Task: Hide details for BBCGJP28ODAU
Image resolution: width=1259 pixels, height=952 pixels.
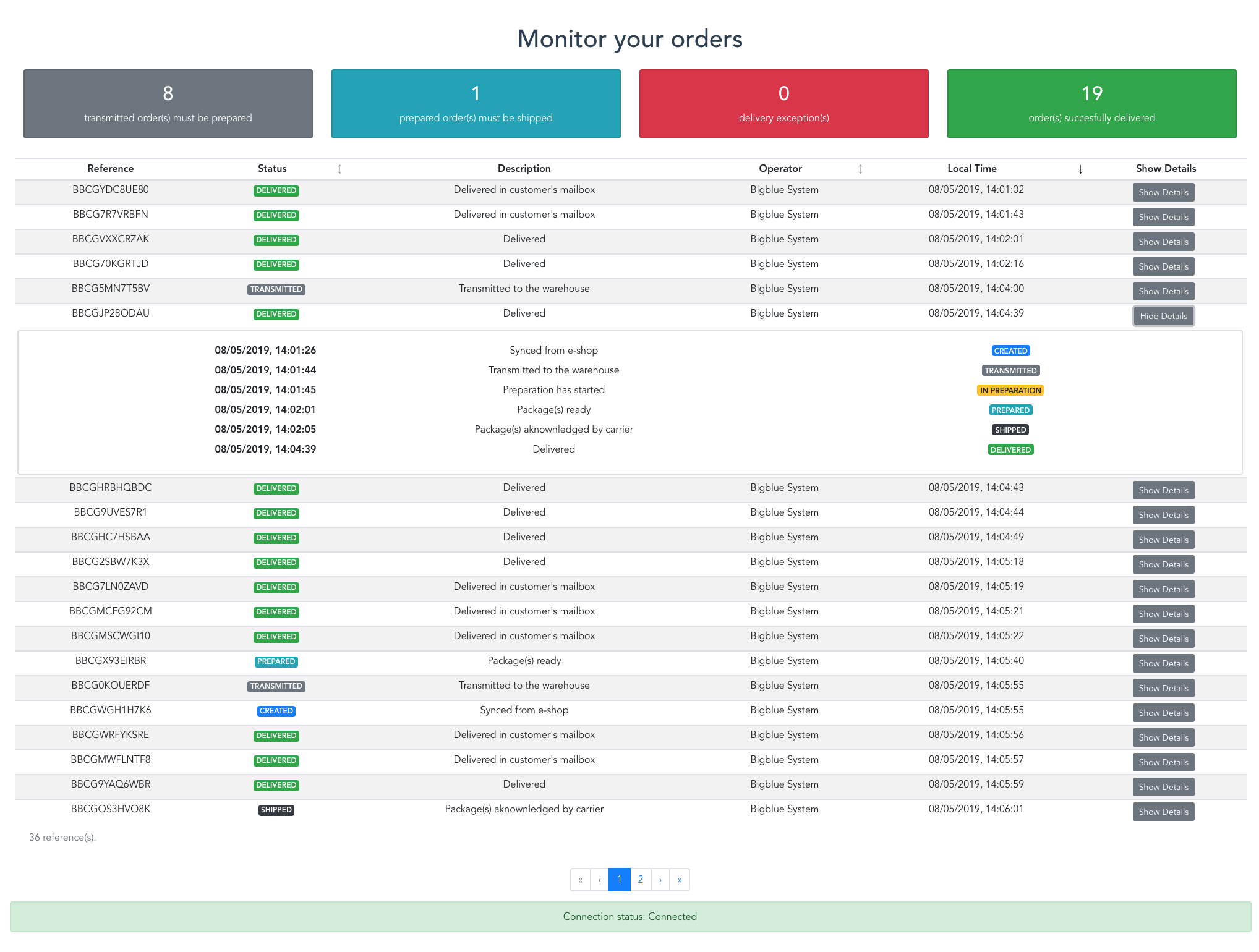Action: pos(1163,316)
